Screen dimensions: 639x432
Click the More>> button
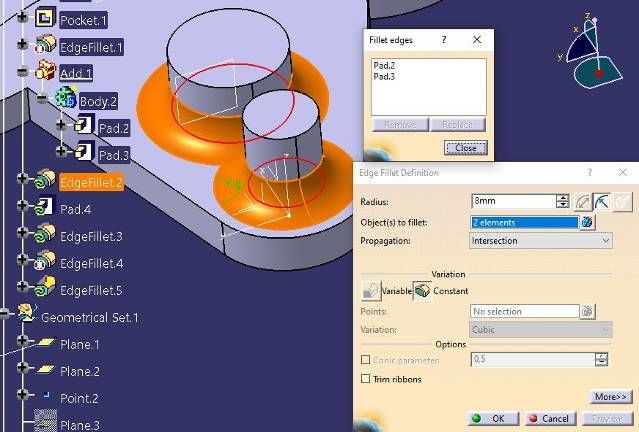609,397
